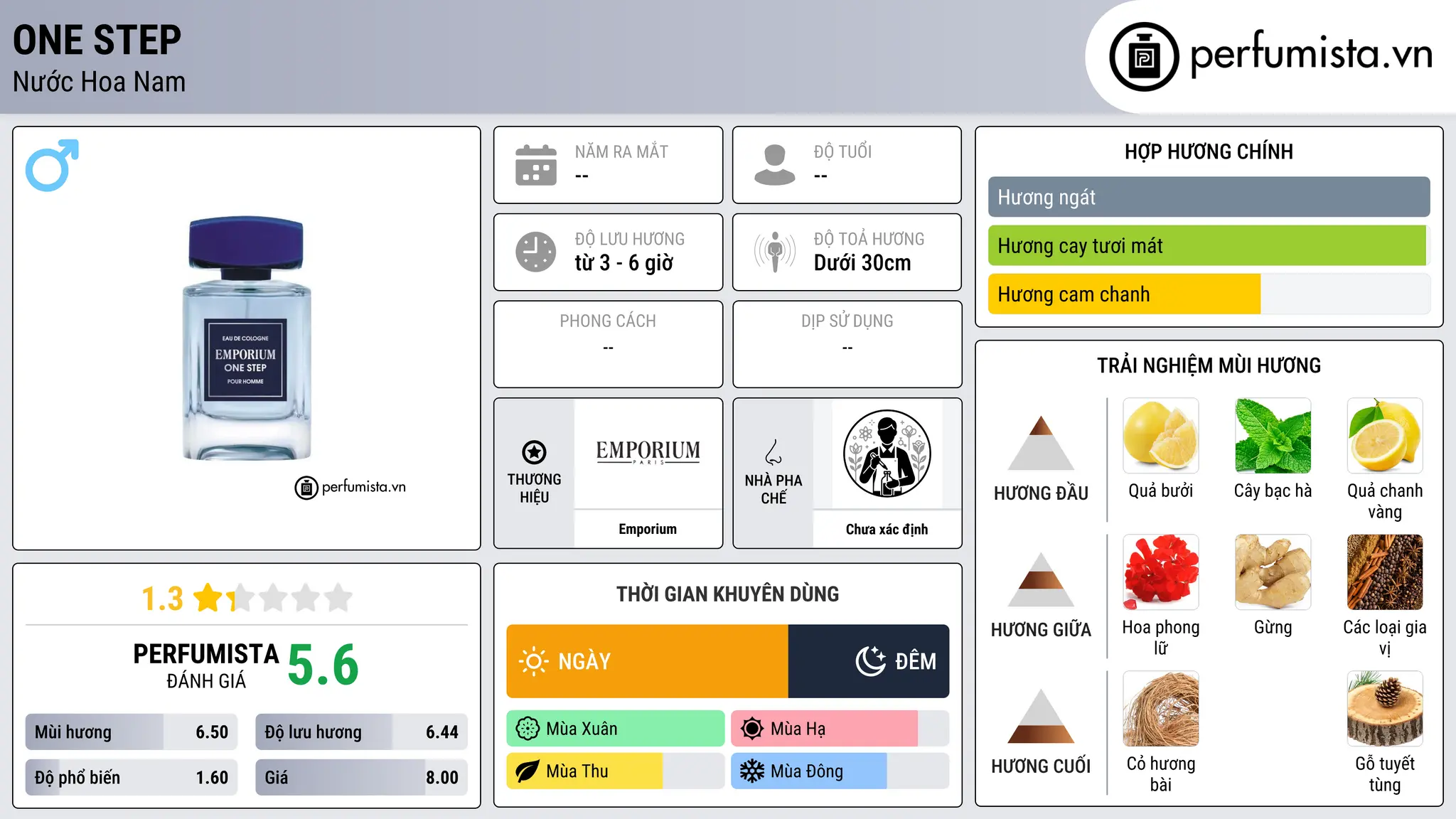Click the perfumer illustration above Chưa xác định
1456x819 pixels.
click(x=887, y=454)
